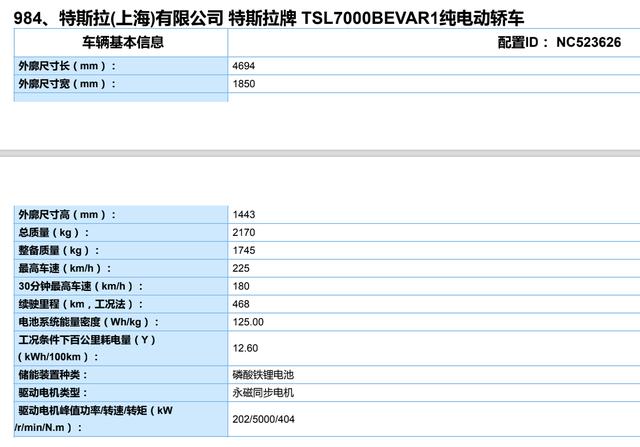Select the "整备质量（kg）" label

coord(59,250)
